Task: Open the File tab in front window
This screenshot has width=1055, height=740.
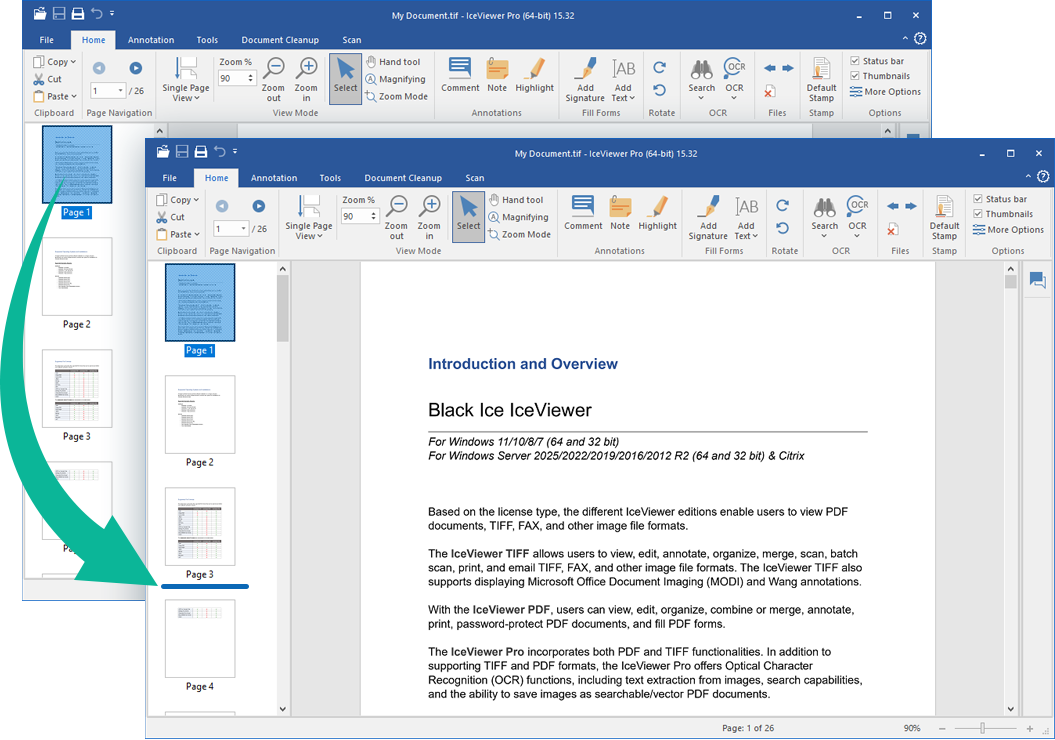Action: (170, 178)
